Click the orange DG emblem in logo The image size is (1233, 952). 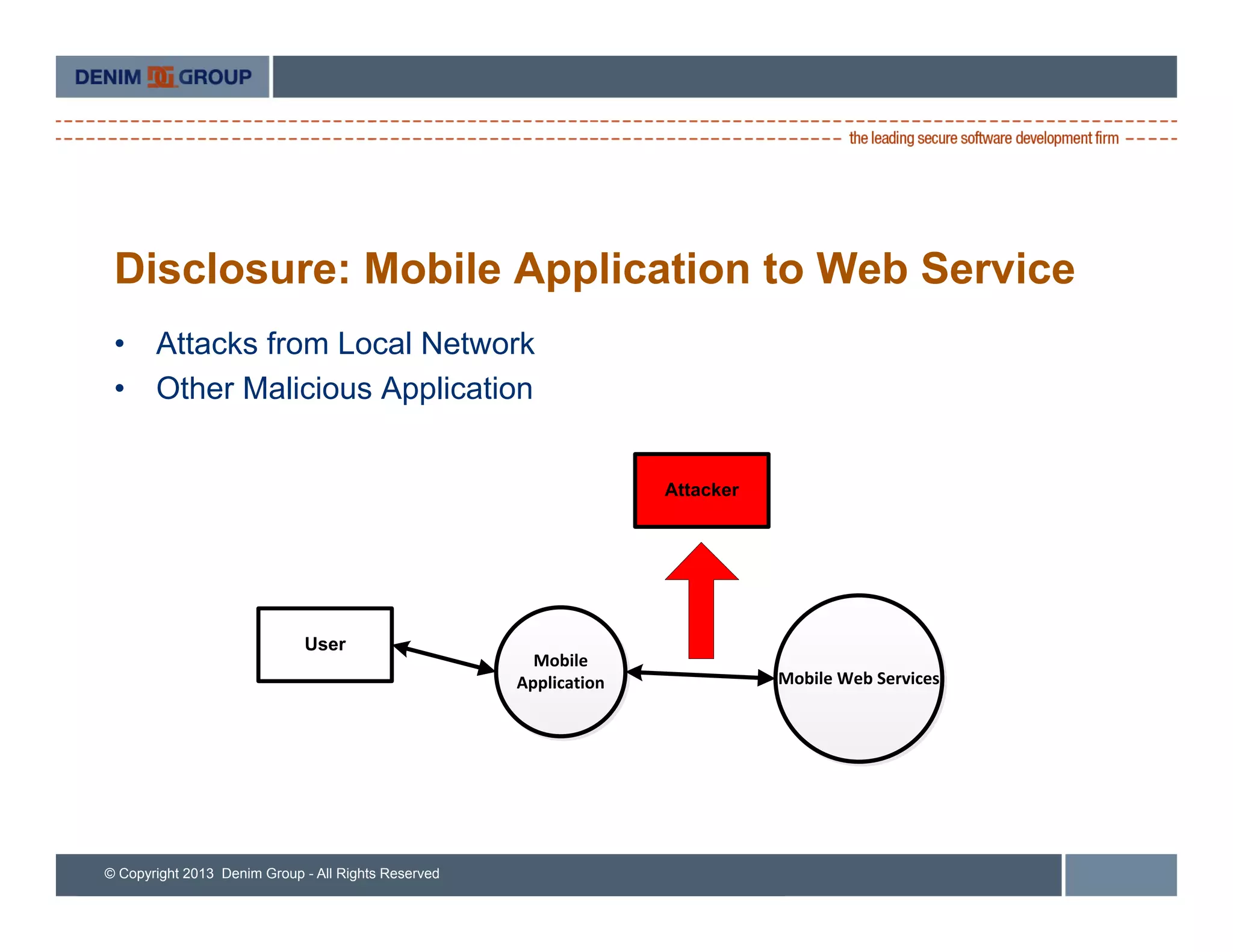point(161,77)
